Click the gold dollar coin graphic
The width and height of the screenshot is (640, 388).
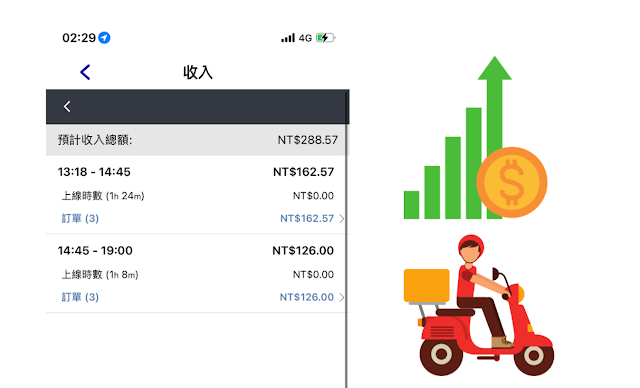[x=512, y=182]
